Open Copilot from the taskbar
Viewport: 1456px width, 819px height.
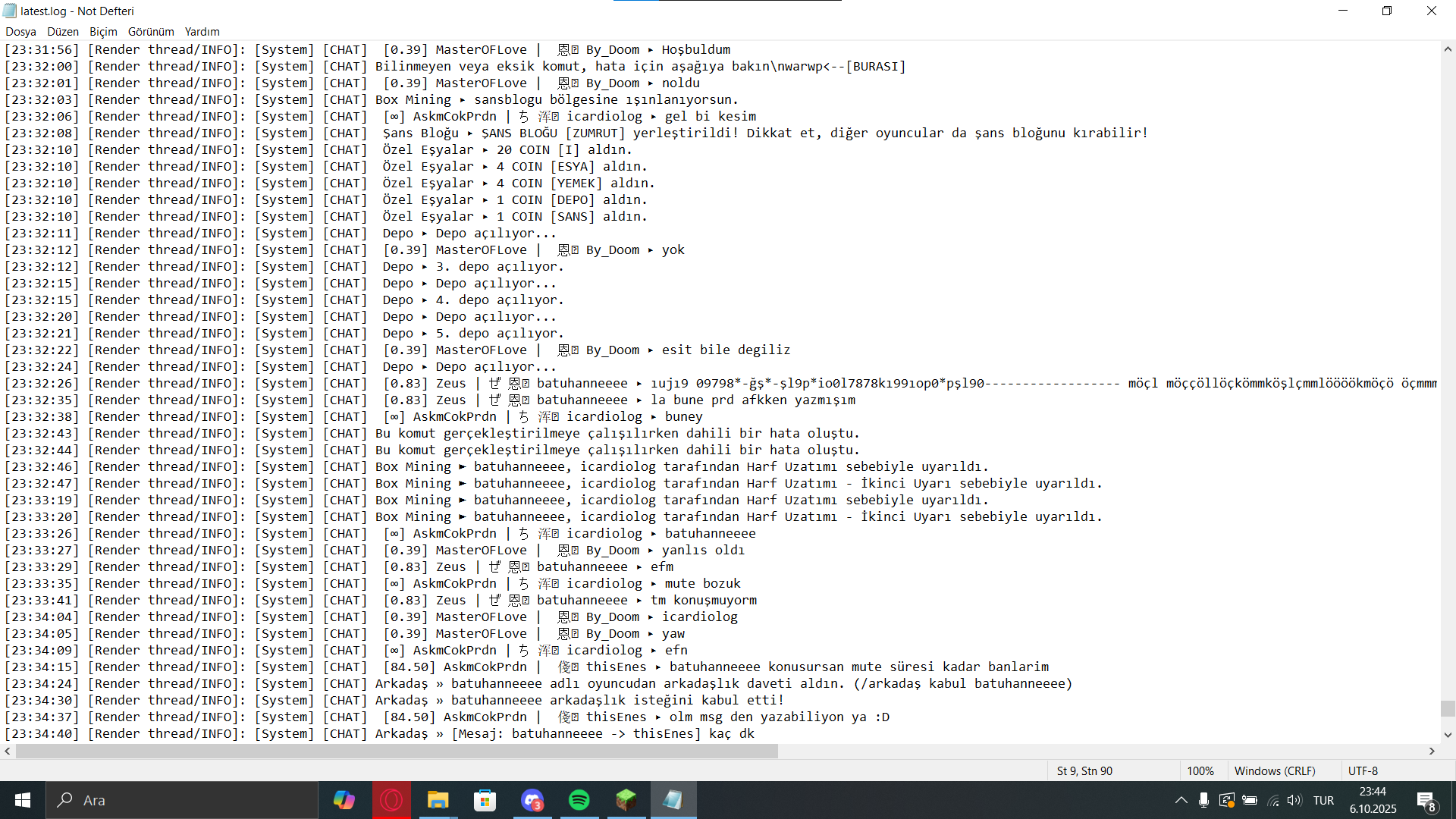point(344,800)
